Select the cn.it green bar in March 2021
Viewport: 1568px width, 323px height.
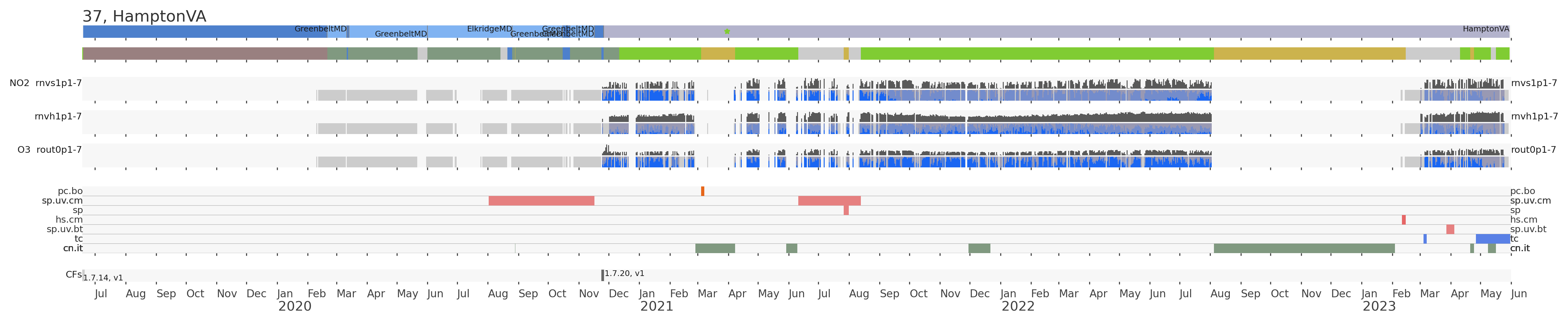[x=714, y=248]
